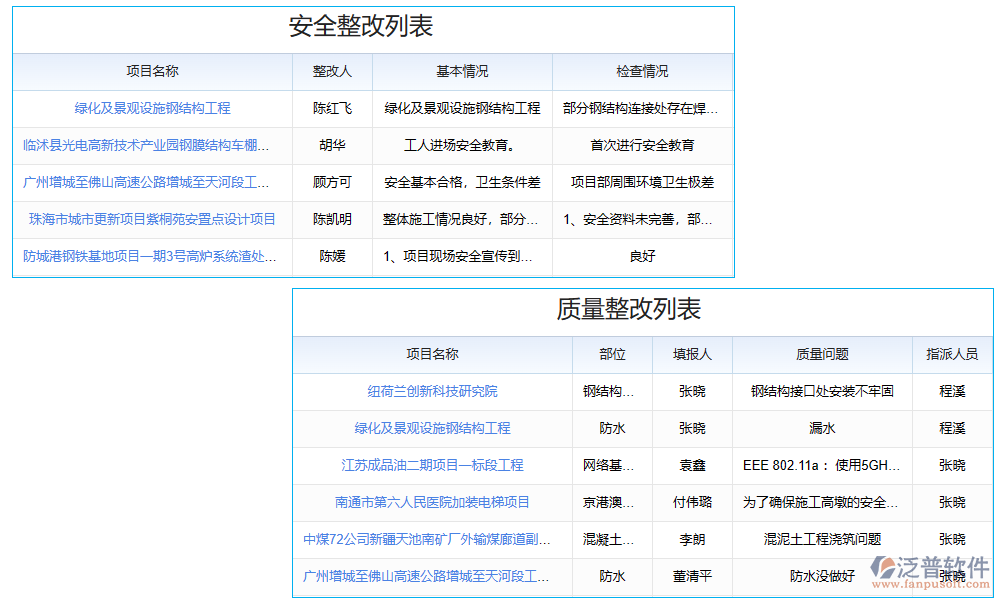
Task: Sort by the 项目名称 column header
Action: pos(151,71)
